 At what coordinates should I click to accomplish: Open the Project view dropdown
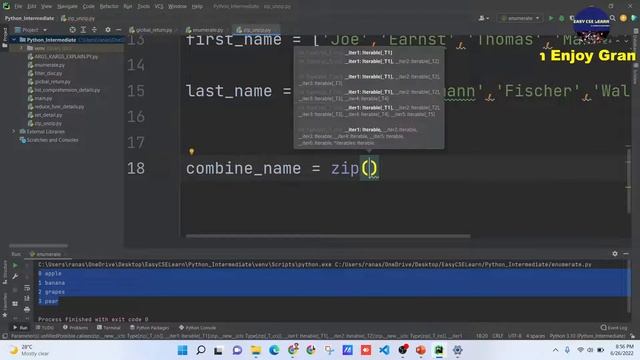[31, 30]
